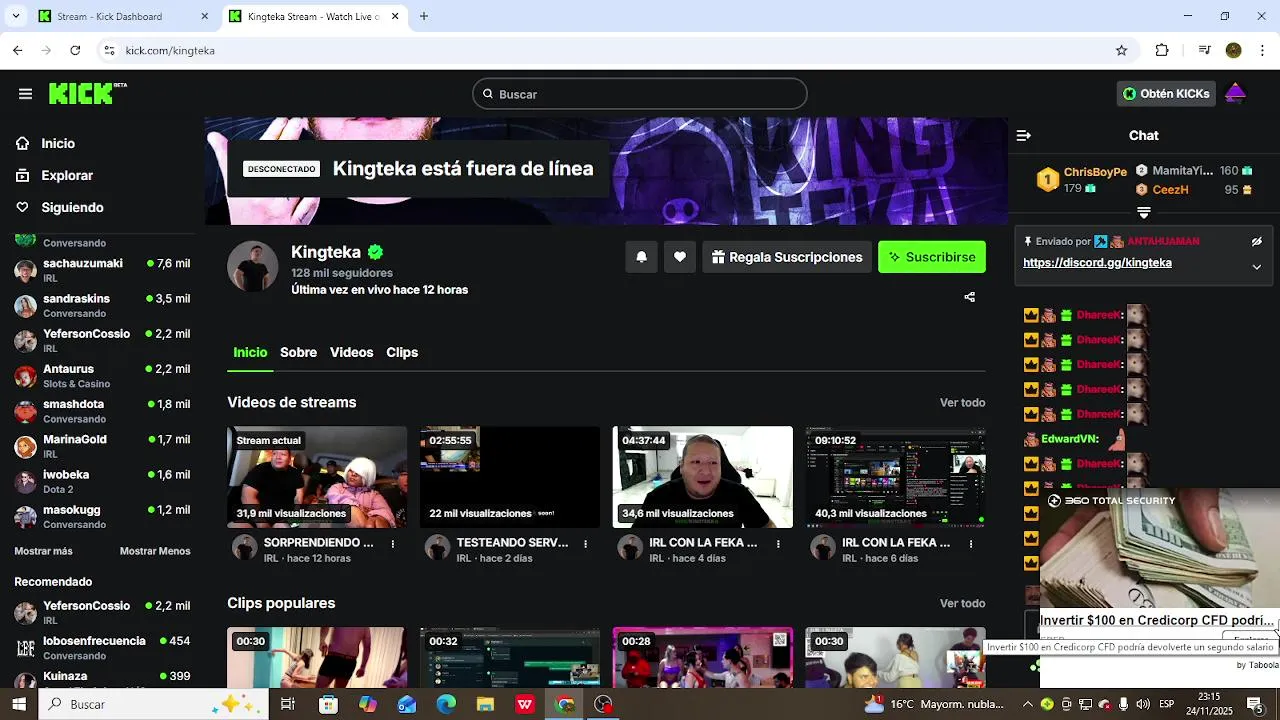1280x720 pixels.
Task: Open the purple profile avatar menu
Action: 1236,93
